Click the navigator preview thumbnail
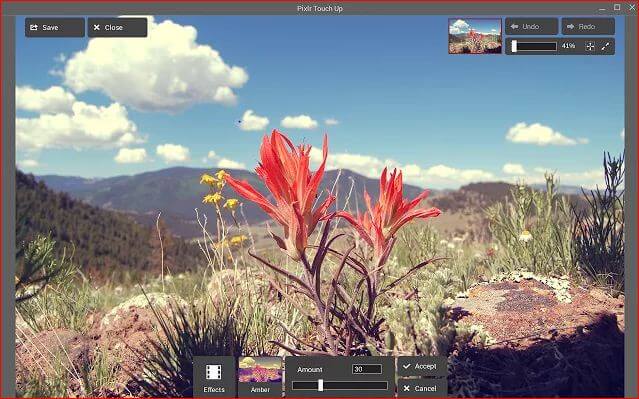This screenshot has height=399, width=639. pos(475,36)
